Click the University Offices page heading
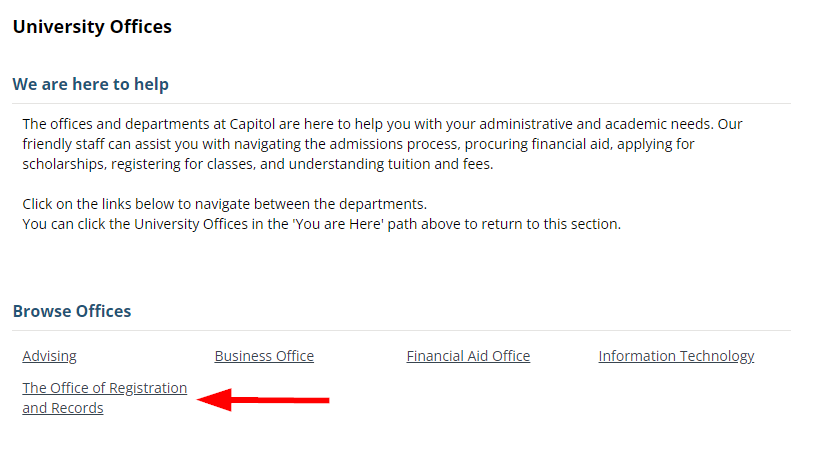 [x=92, y=27]
